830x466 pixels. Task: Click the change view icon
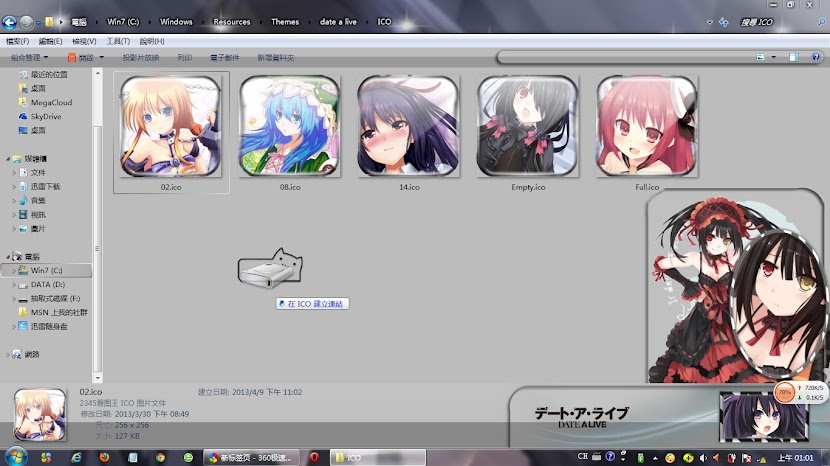[761, 57]
